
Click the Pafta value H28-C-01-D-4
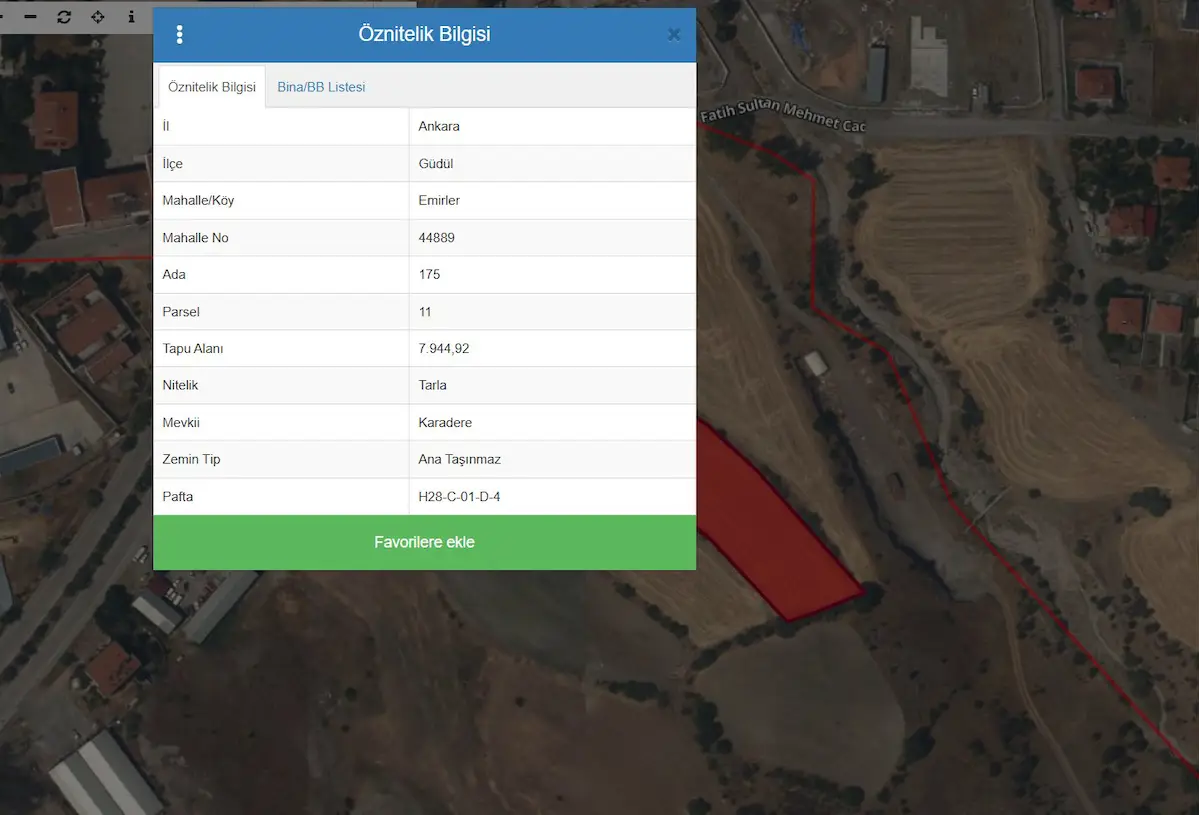point(460,496)
